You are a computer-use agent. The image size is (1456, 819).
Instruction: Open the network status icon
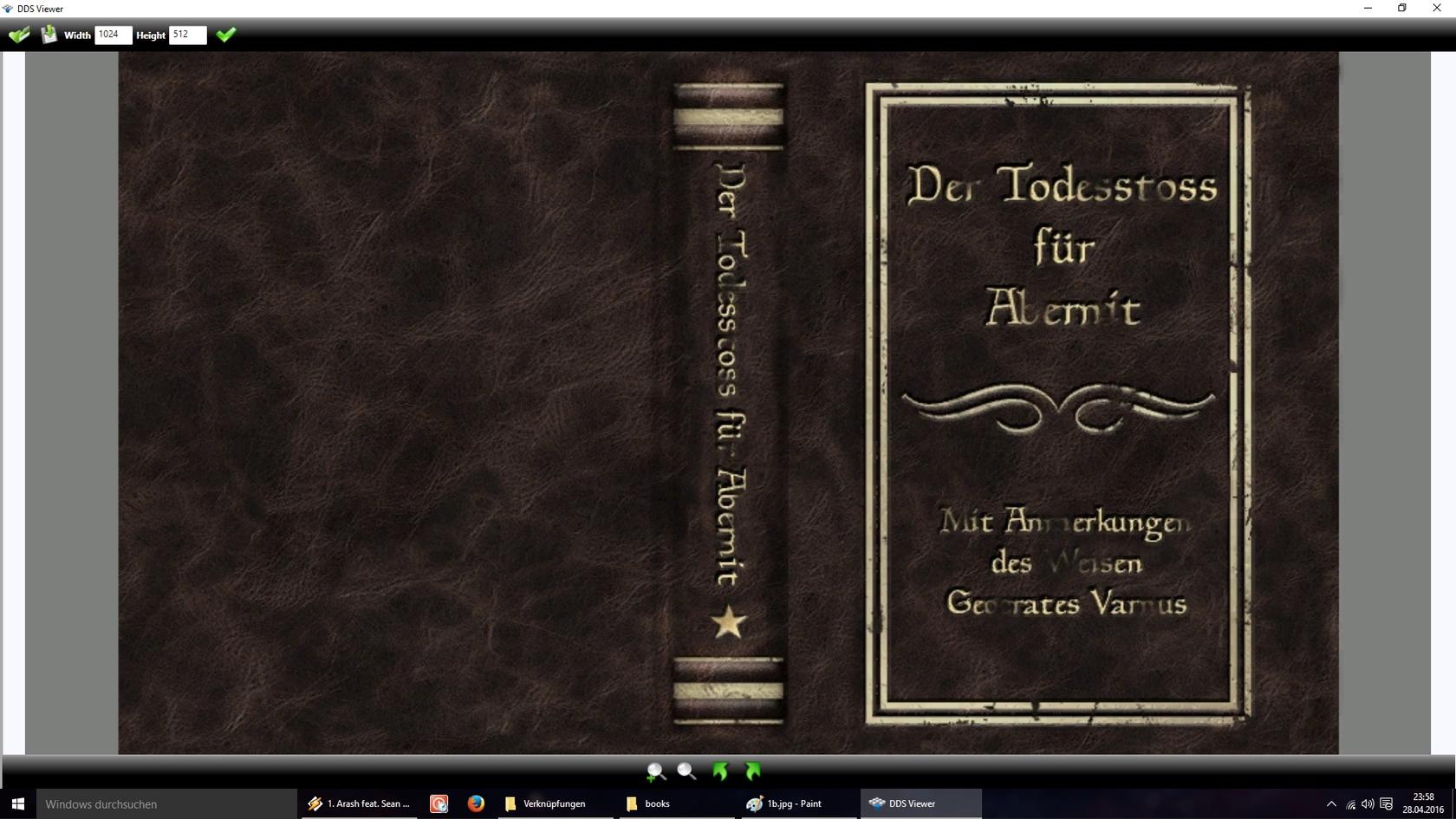[x=1350, y=804]
